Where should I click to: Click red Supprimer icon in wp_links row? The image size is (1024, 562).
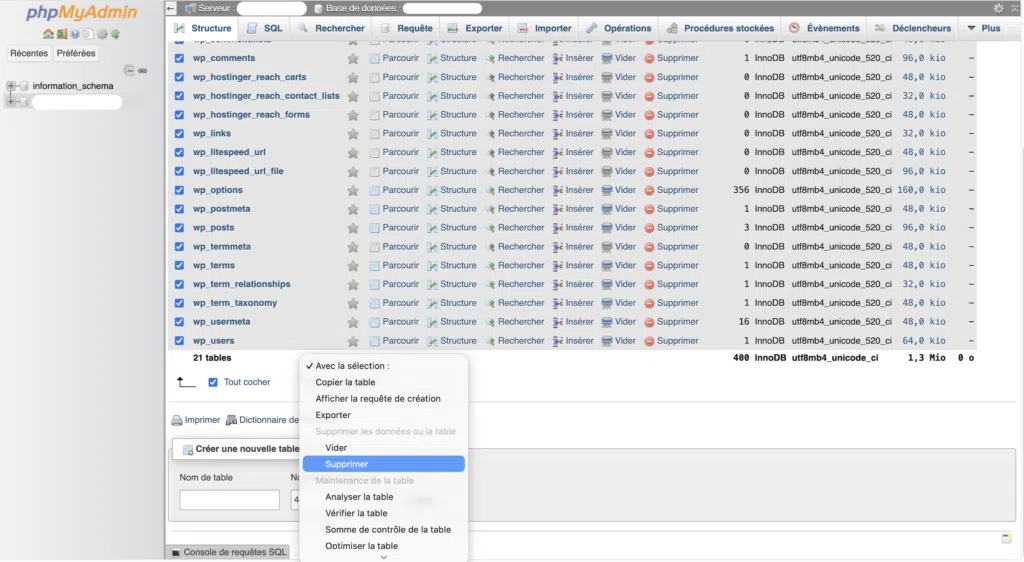click(x=649, y=134)
